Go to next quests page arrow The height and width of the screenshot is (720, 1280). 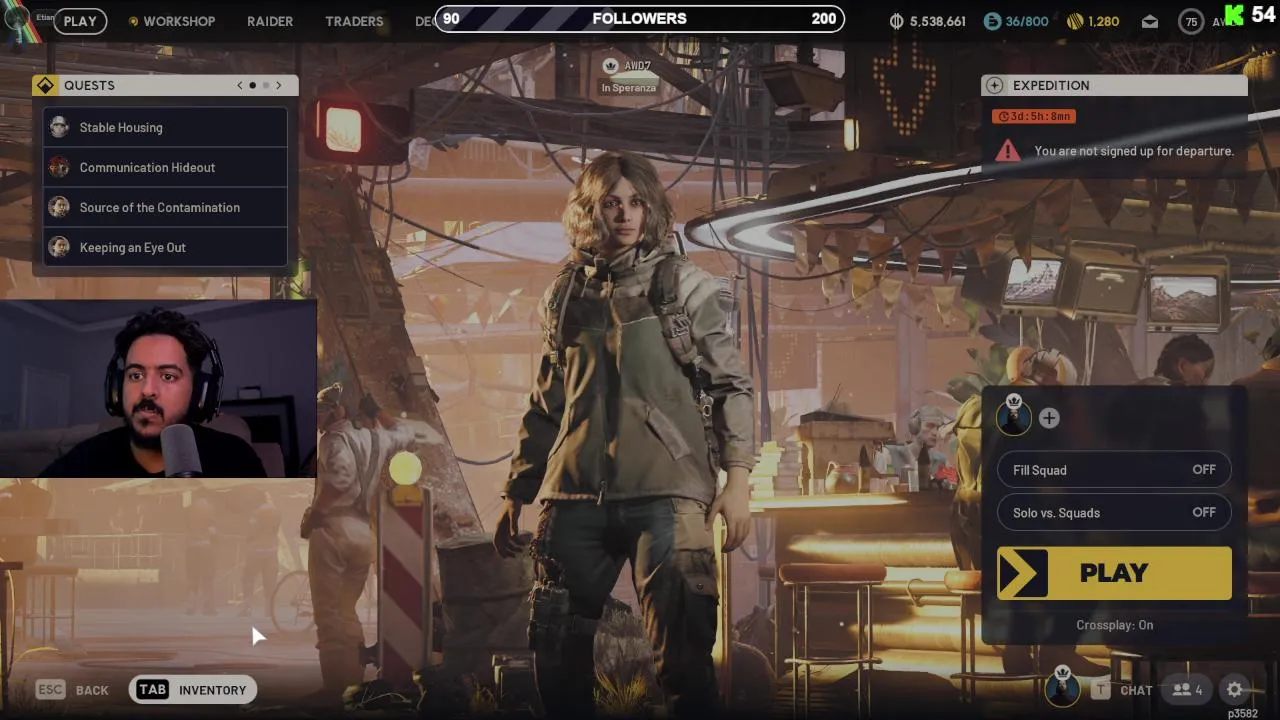(x=279, y=86)
